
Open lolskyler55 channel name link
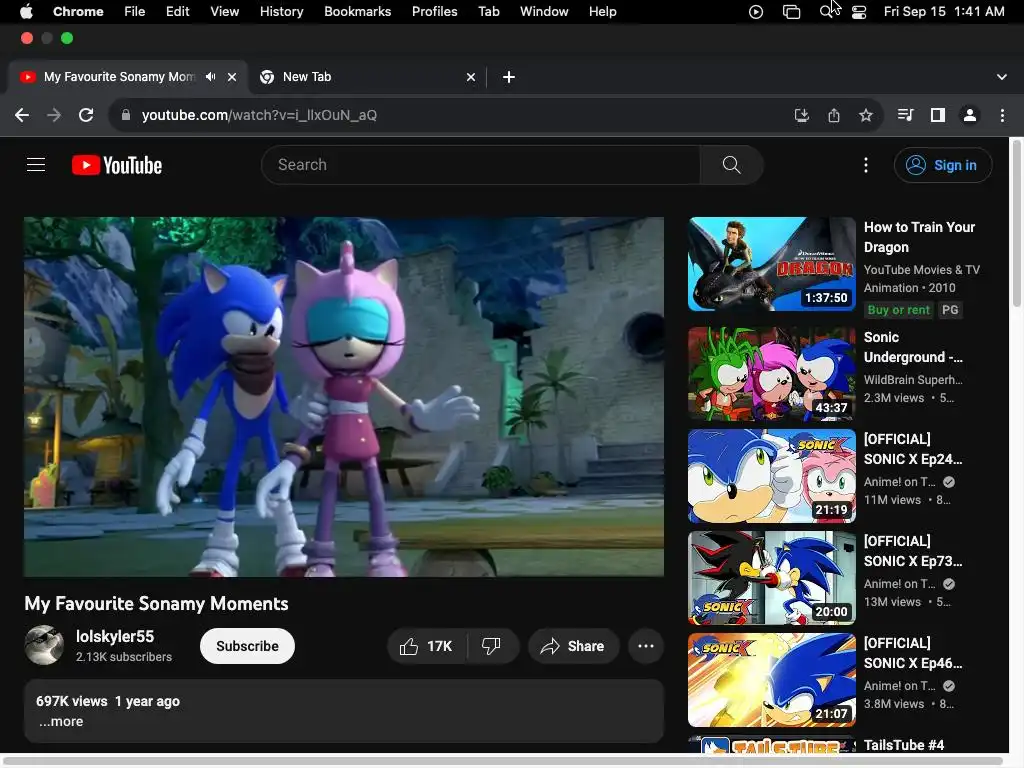coord(115,636)
